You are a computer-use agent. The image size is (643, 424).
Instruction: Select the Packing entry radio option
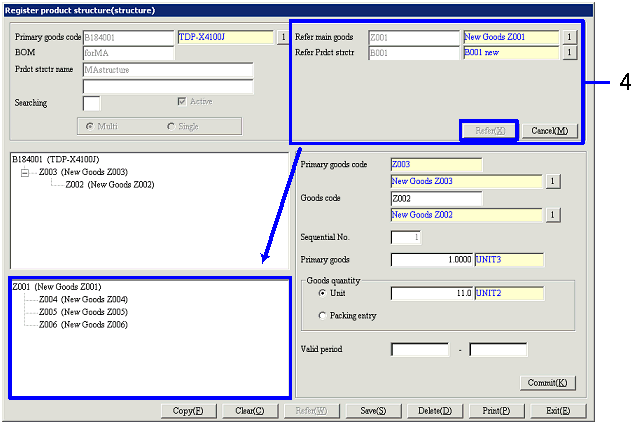pyautogui.click(x=320, y=315)
